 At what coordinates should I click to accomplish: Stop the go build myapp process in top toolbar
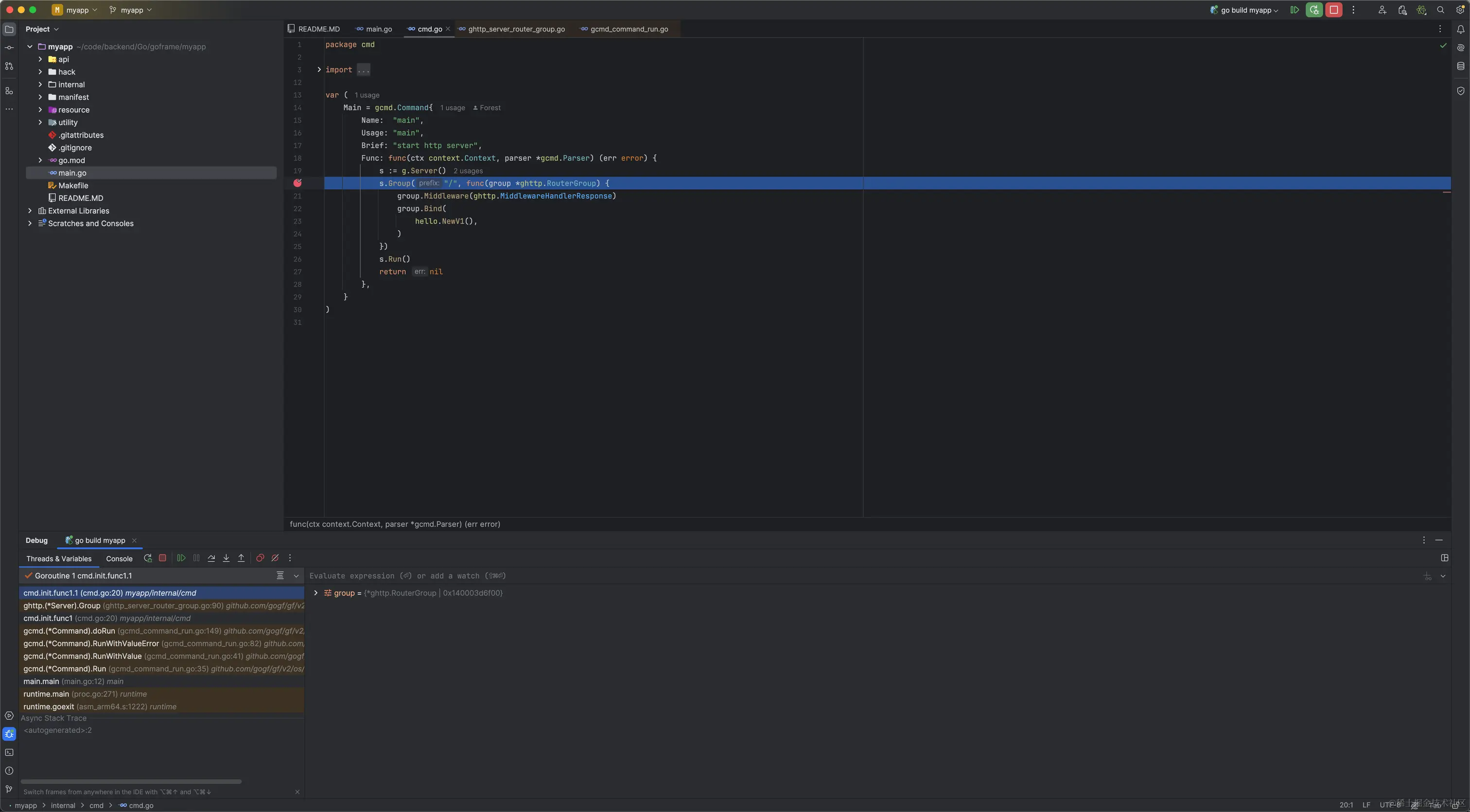click(1333, 10)
